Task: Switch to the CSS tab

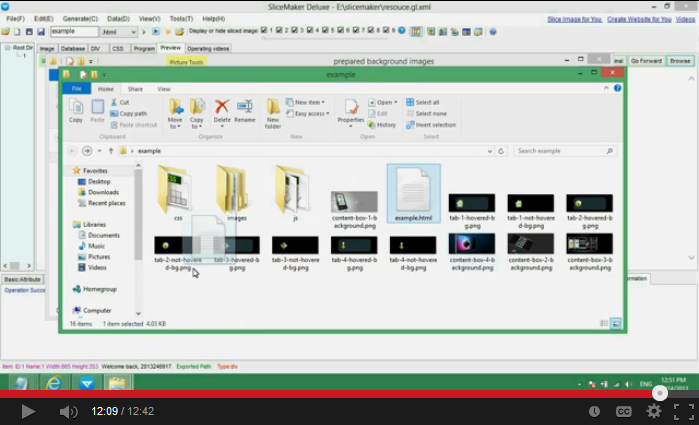Action: pos(118,49)
